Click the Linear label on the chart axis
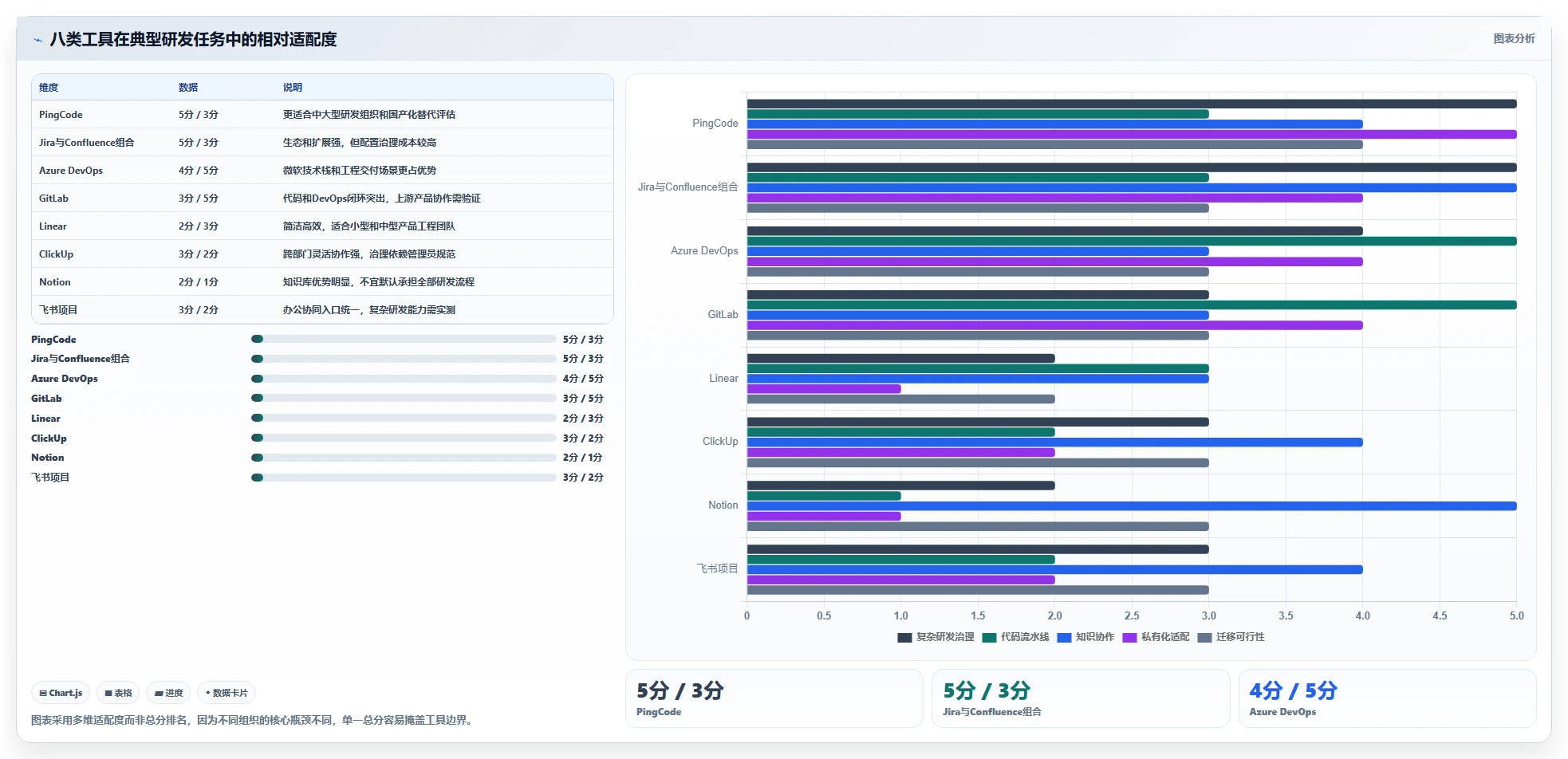This screenshot has width=1568, height=759. tap(724, 379)
